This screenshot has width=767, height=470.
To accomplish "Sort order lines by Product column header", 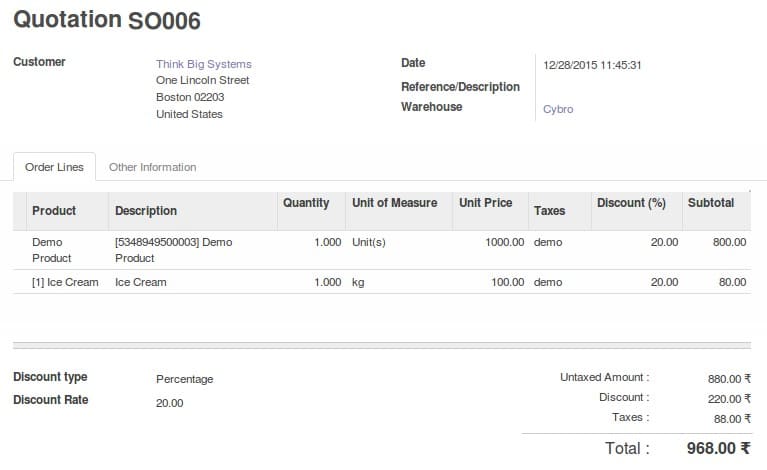I will pos(54,211).
